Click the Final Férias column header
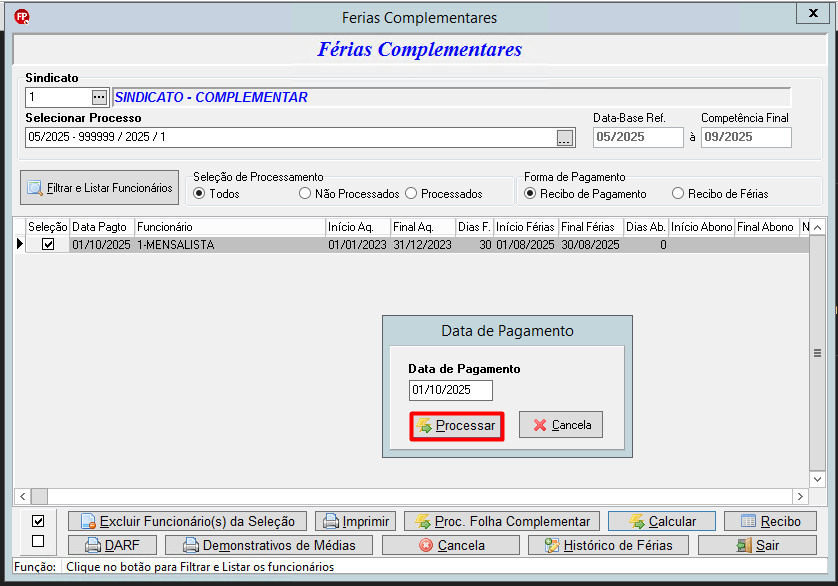 click(x=591, y=227)
